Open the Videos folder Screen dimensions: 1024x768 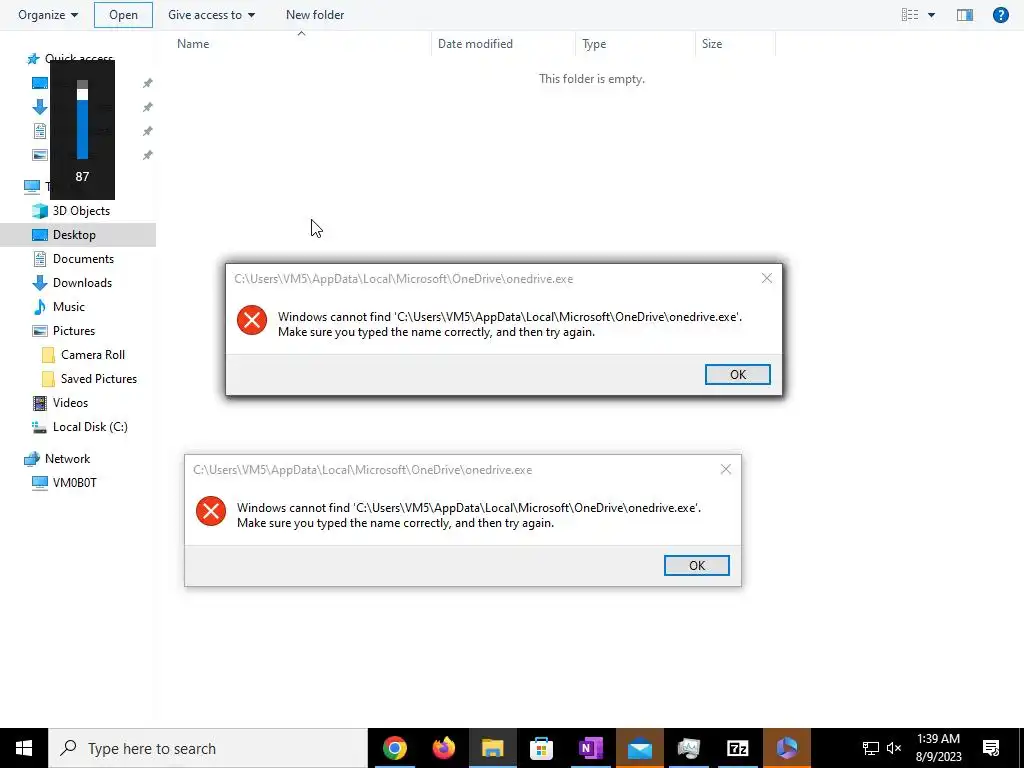(70, 403)
